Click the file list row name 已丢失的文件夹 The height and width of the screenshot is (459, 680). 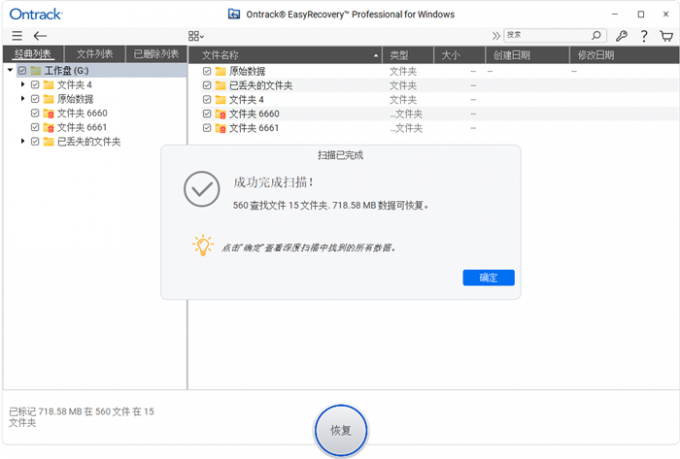[261, 85]
